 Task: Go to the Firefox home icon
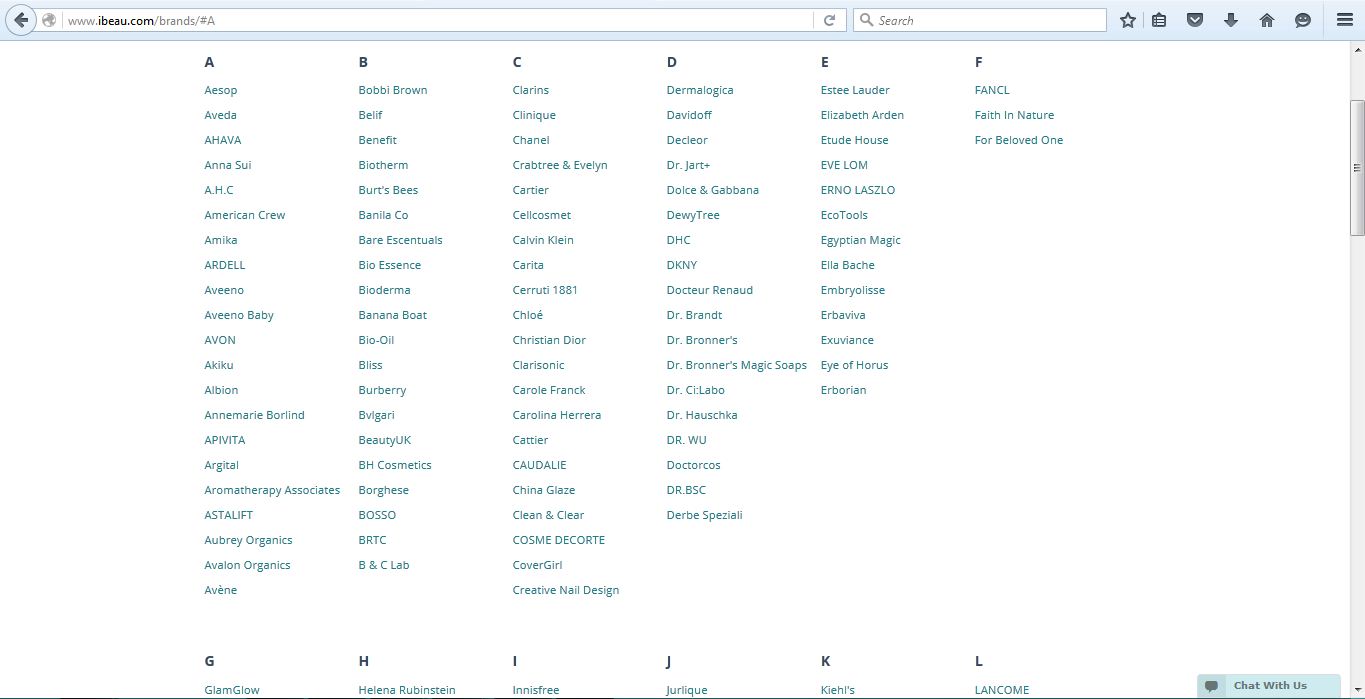coord(1267,20)
